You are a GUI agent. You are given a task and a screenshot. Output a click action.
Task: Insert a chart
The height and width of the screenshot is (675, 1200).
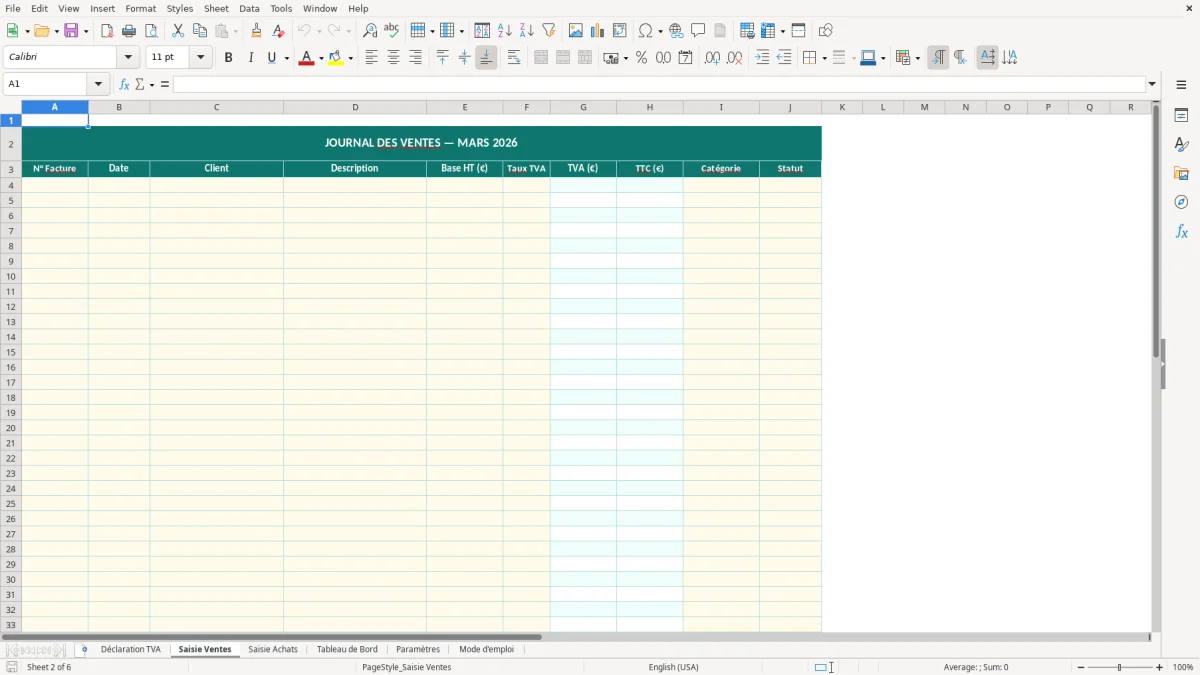[x=598, y=31]
